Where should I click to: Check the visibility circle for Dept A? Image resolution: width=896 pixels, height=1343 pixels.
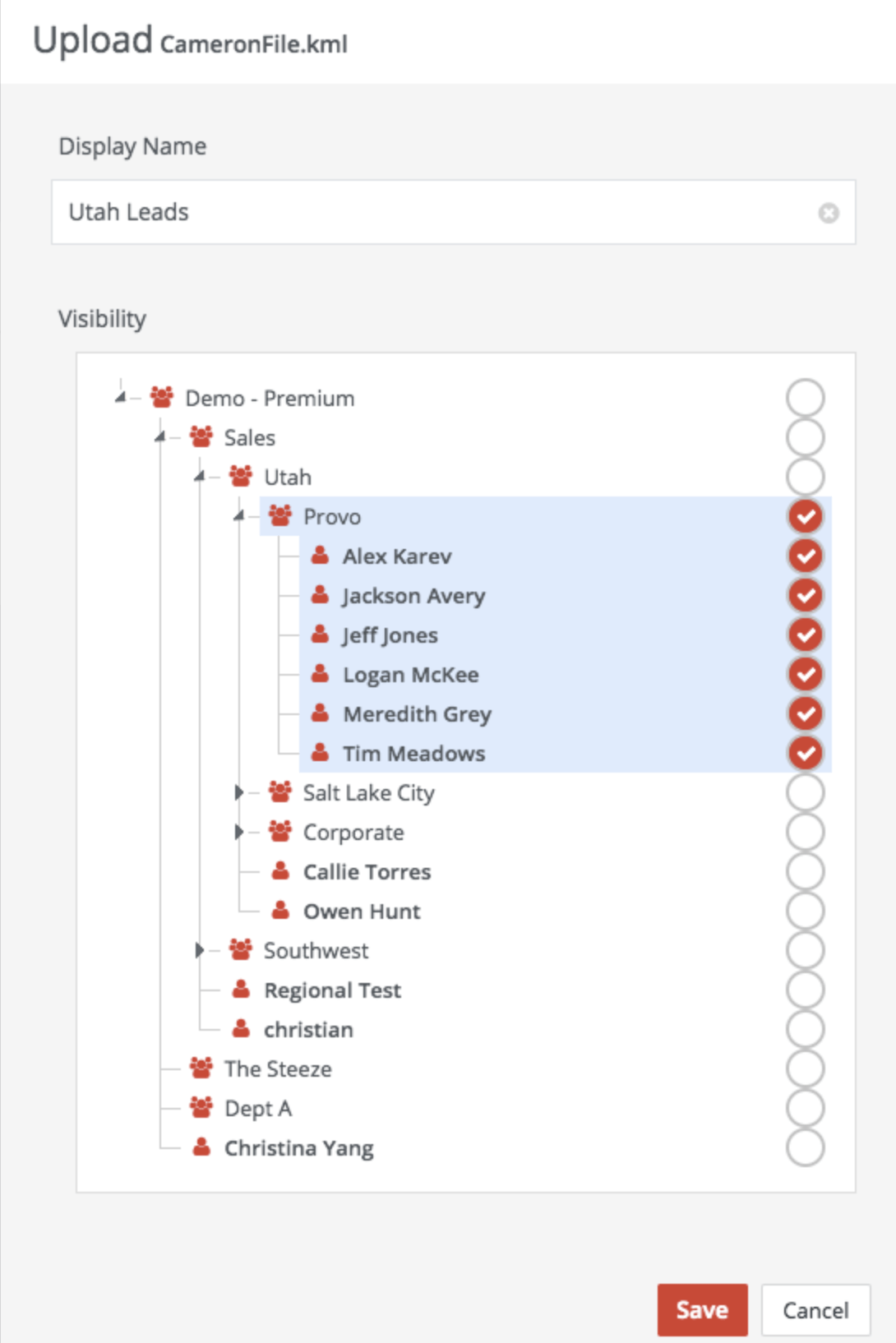tap(806, 1108)
